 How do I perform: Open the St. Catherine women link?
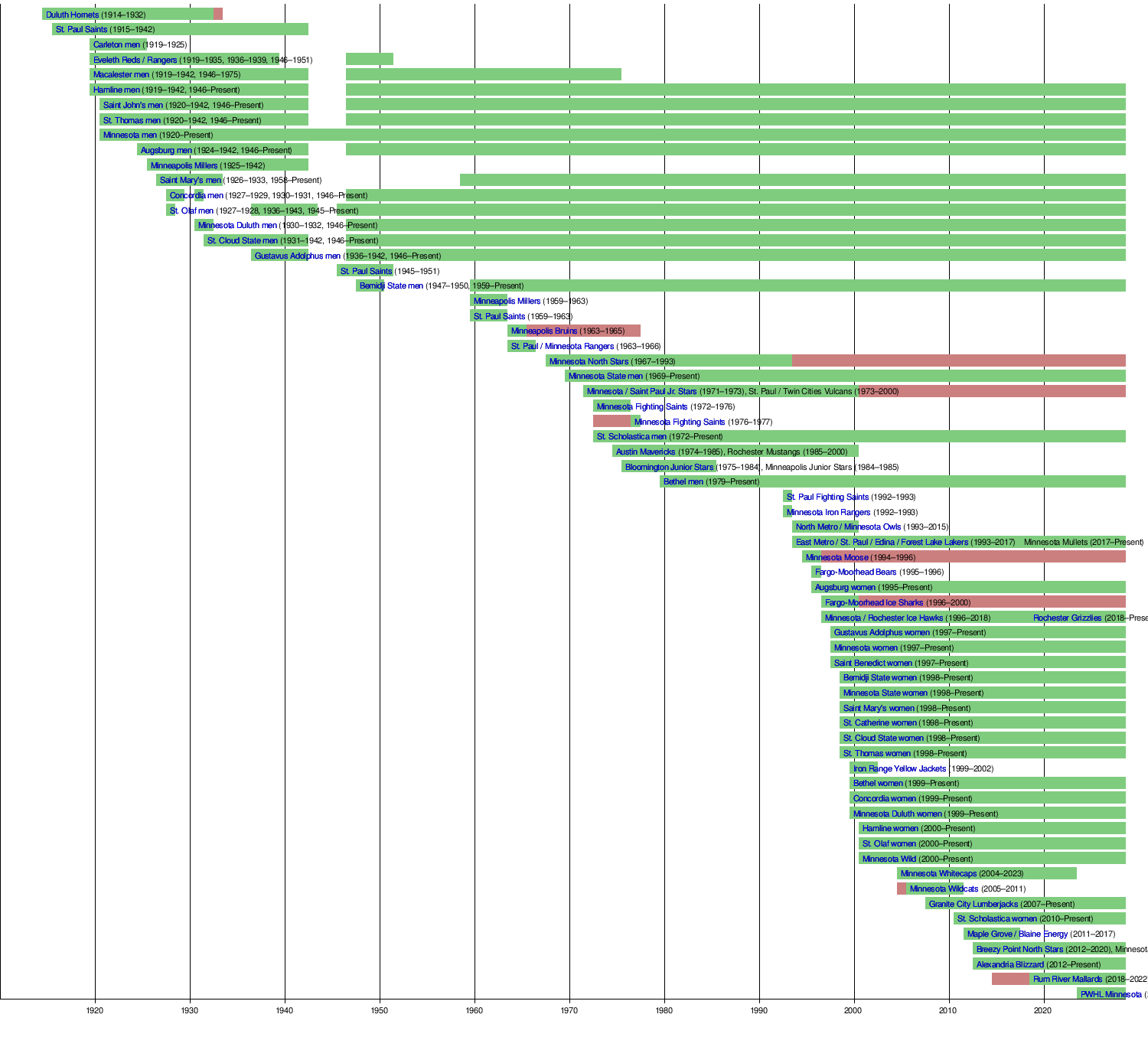879,722
